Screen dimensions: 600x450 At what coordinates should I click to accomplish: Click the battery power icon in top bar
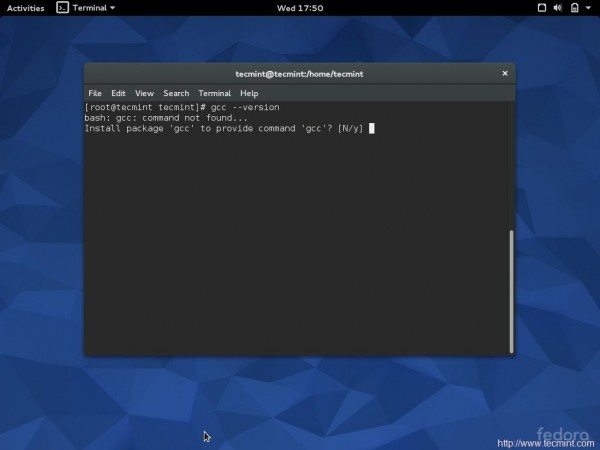click(x=572, y=7)
